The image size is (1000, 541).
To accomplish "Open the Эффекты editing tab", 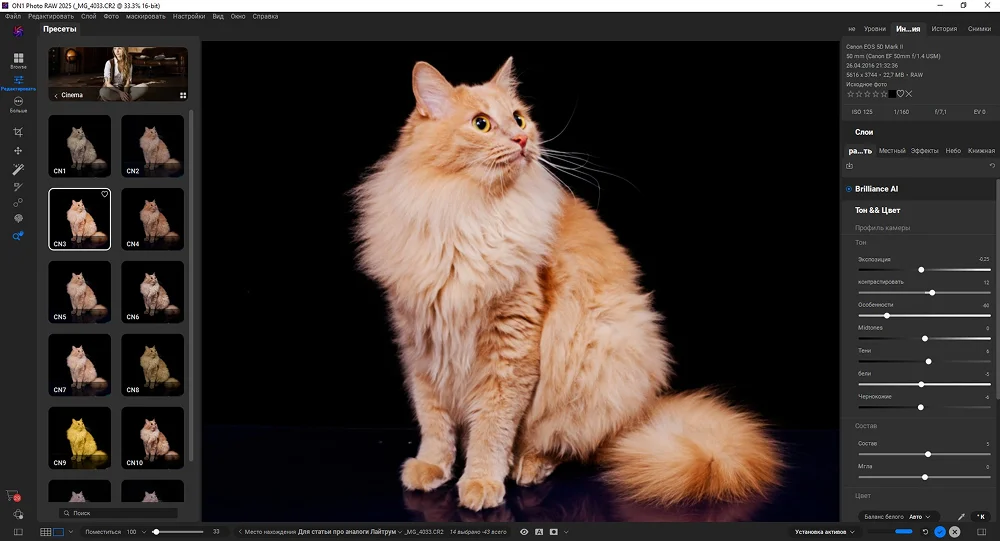I will point(924,151).
